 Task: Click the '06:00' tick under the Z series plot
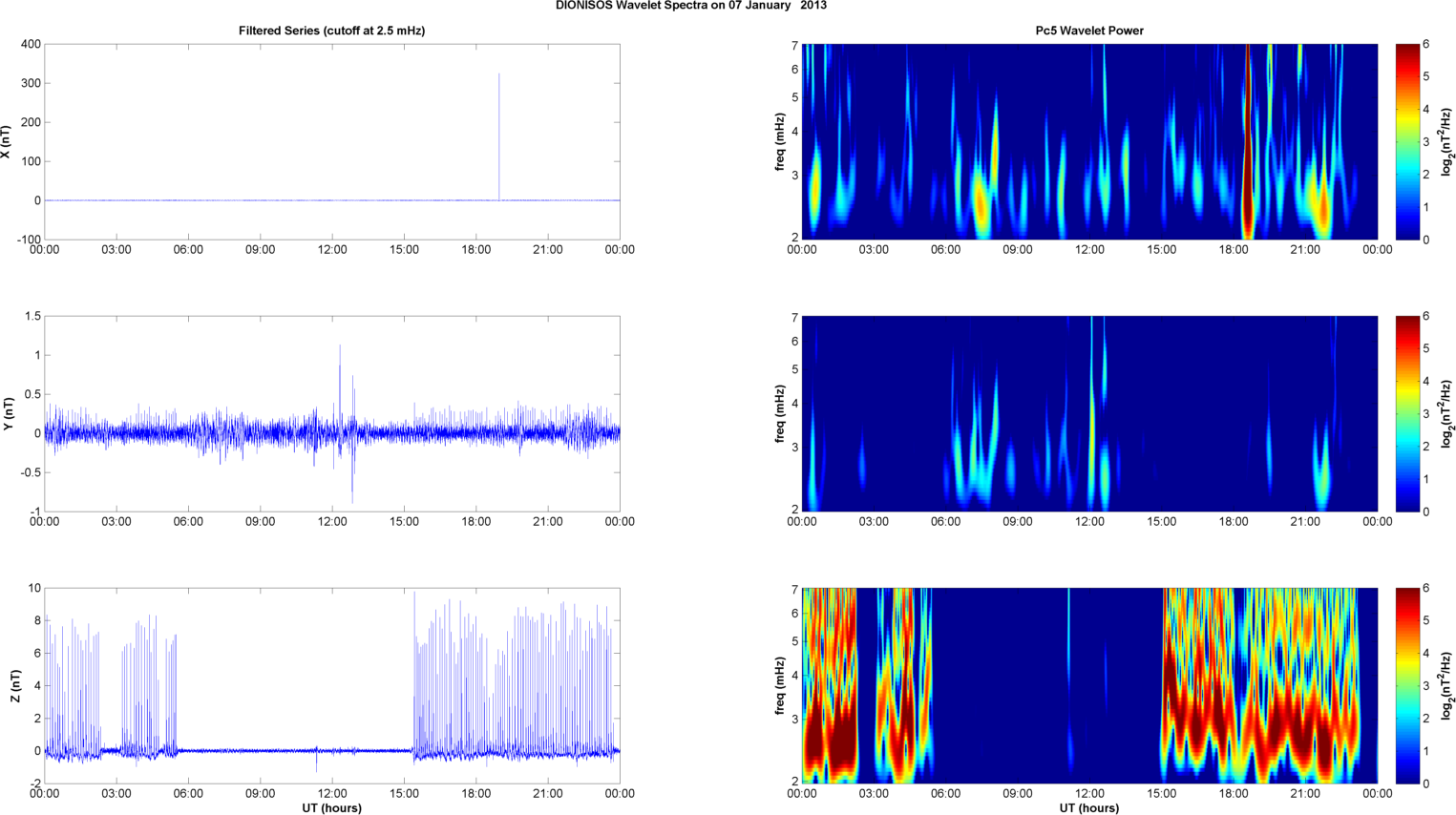click(188, 794)
